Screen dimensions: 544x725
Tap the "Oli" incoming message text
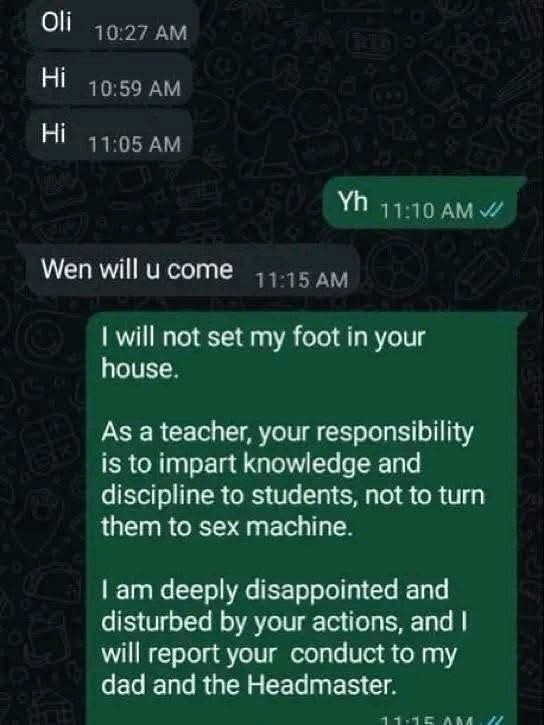pos(56,22)
